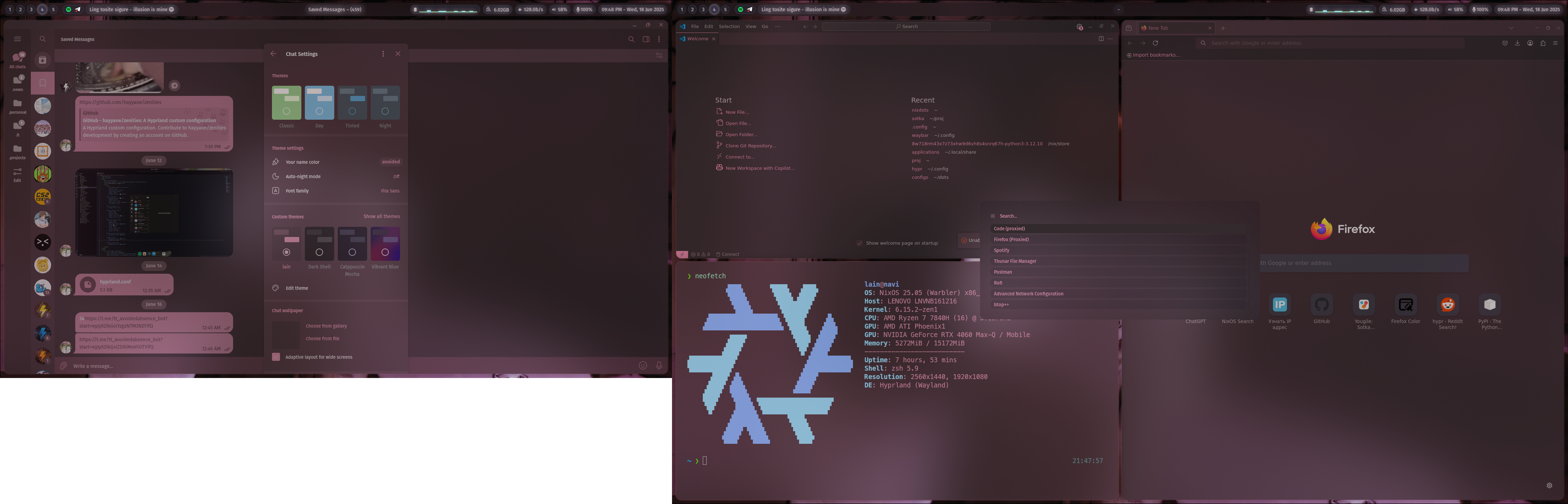Open the Selection menu in VS Code
1568x504 pixels.
(729, 27)
